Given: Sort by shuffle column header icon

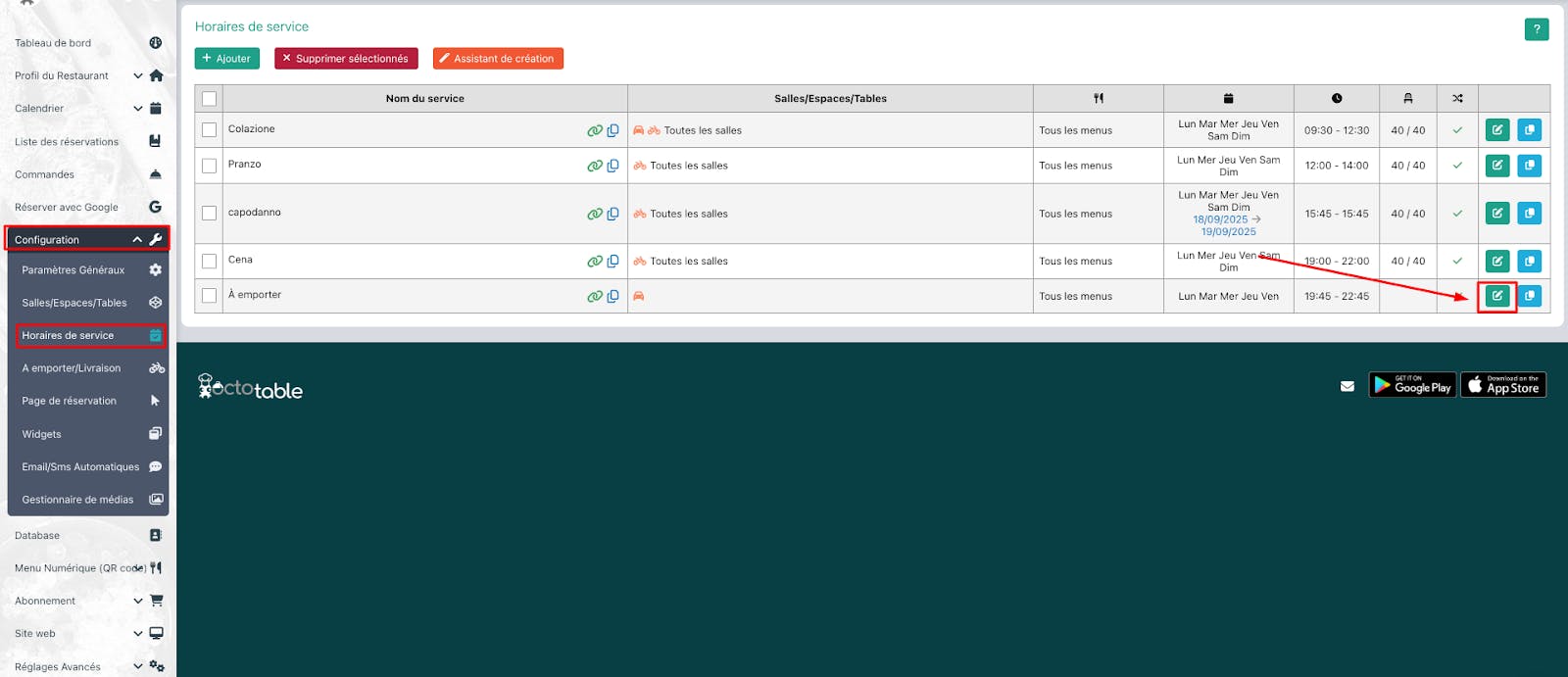Looking at the screenshot, I should pyautogui.click(x=1457, y=98).
